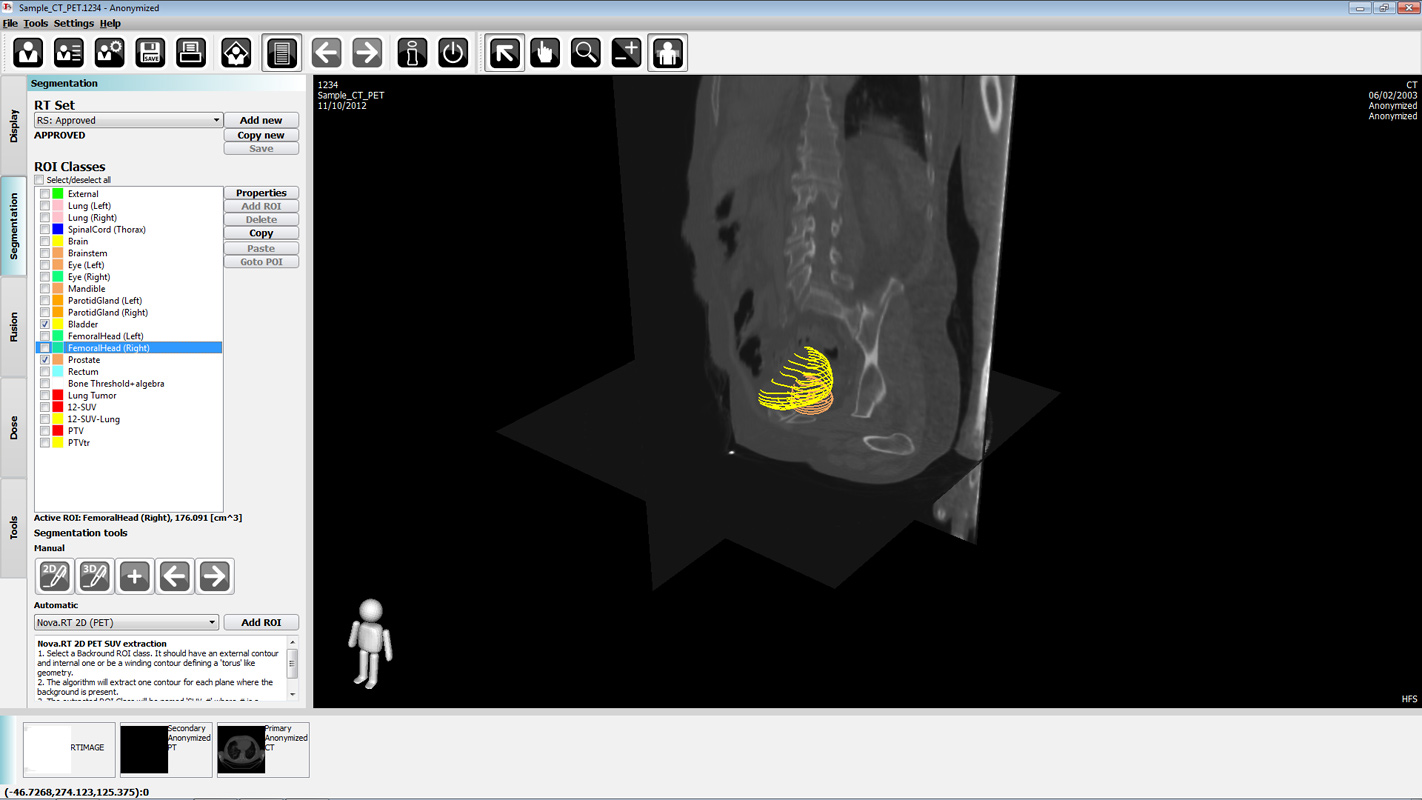This screenshot has height=800, width=1422.
Task: Switch to the Dose side tab
Action: tap(14, 427)
